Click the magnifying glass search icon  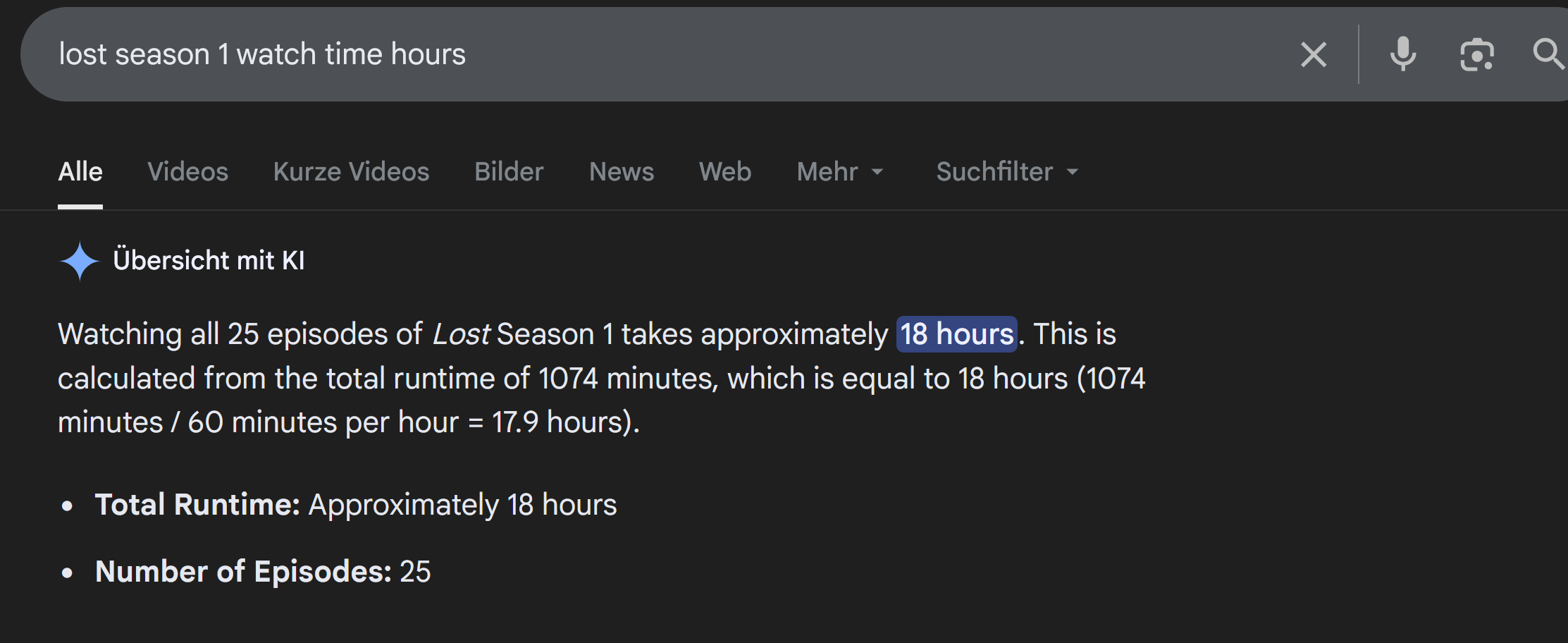click(1548, 54)
